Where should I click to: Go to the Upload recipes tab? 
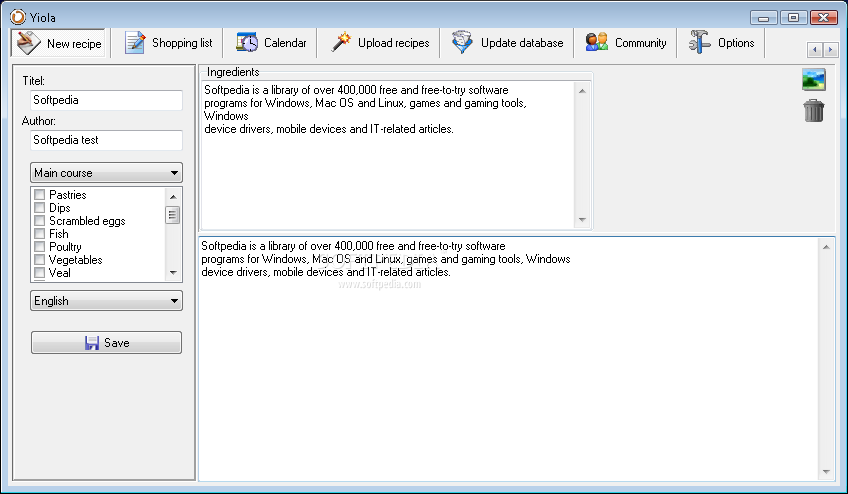point(380,43)
